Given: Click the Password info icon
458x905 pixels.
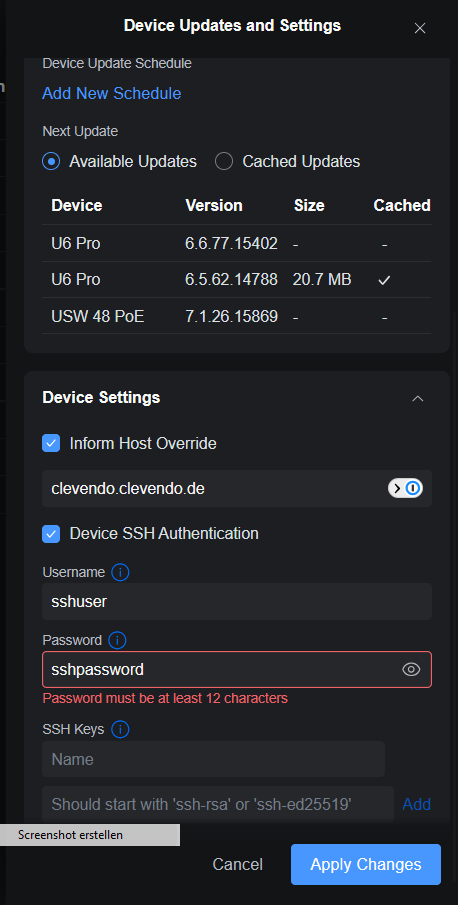Looking at the screenshot, I should [x=117, y=640].
